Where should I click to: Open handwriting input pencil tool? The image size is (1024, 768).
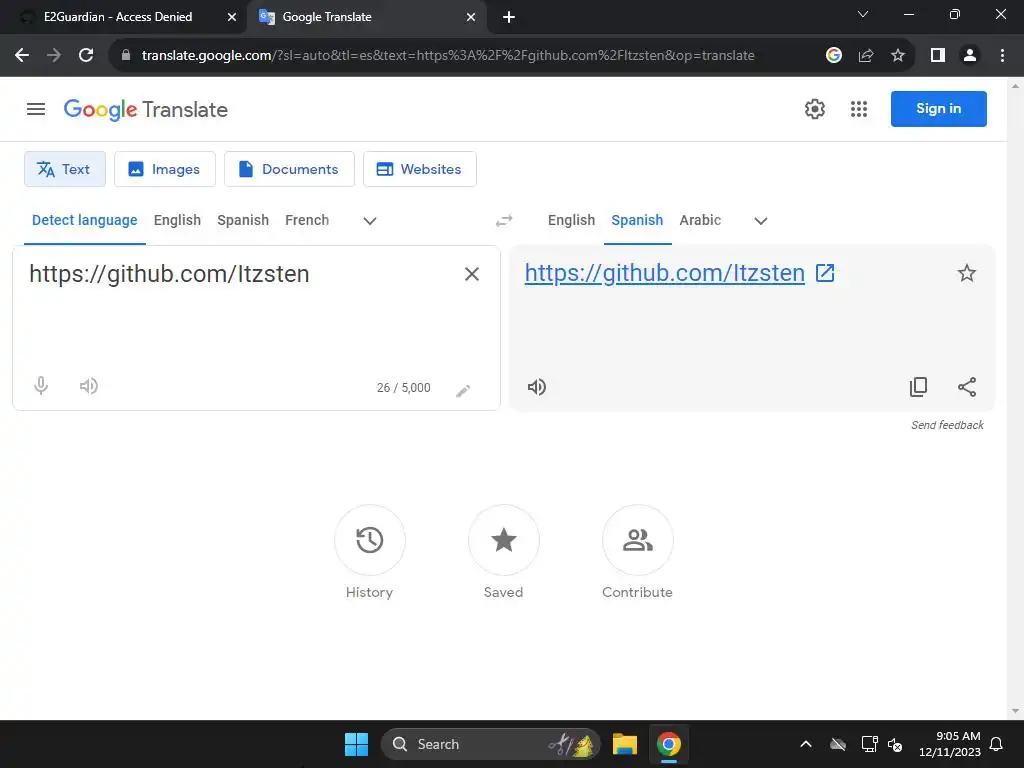click(463, 391)
